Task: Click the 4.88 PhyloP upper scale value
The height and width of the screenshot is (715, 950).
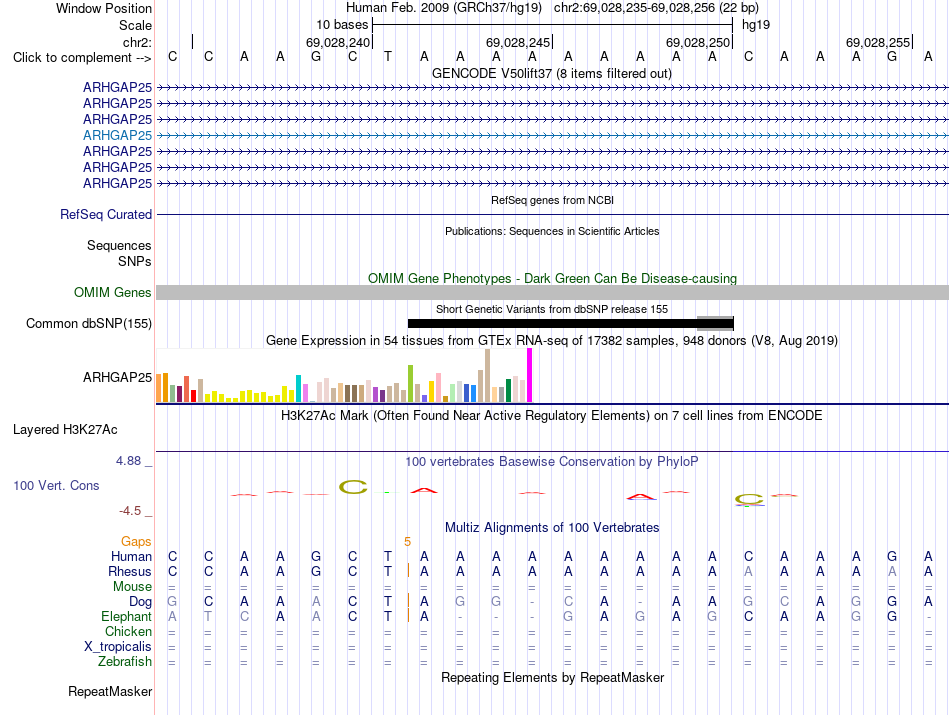Action: (x=128, y=461)
